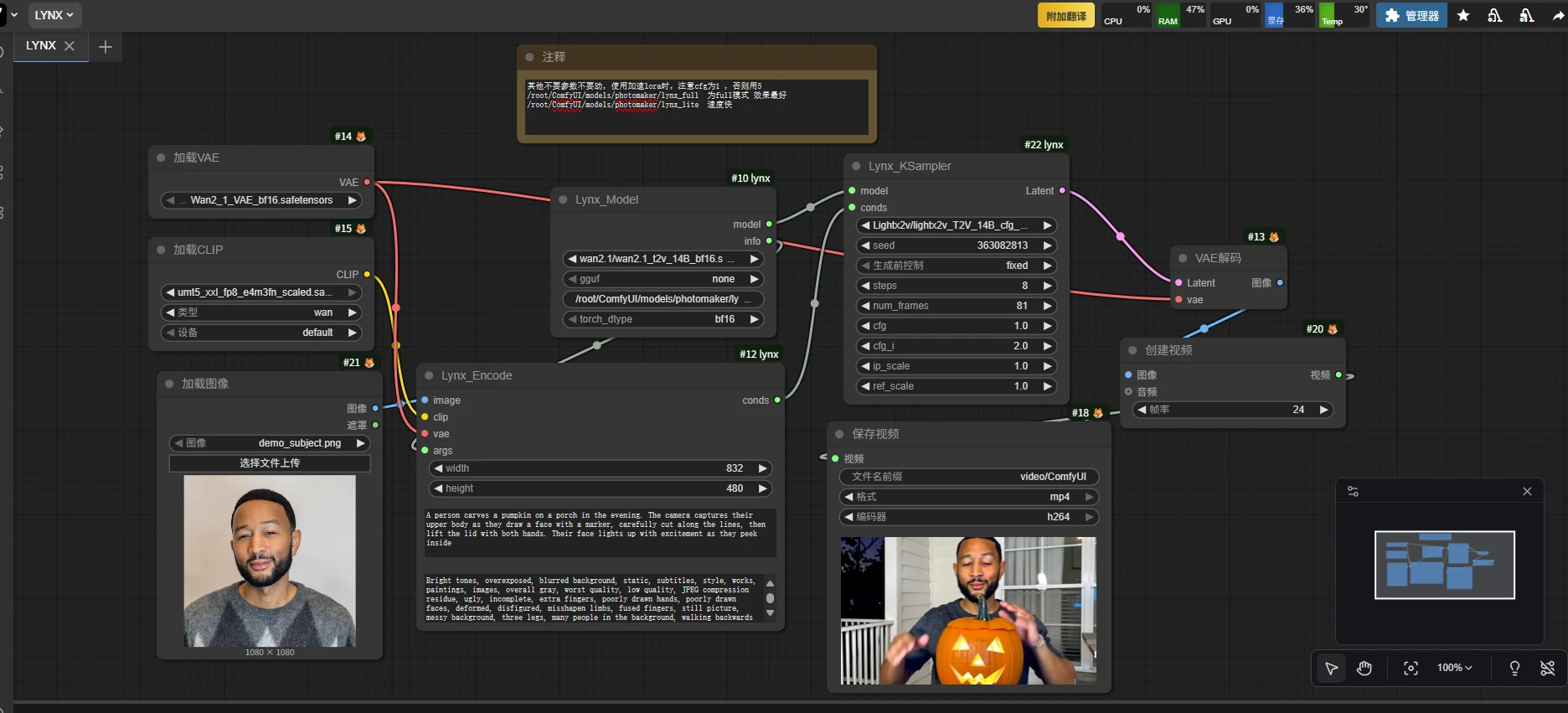The width and height of the screenshot is (1568, 713).
Task: Open the 编码器 h264 combo
Action: (x=969, y=517)
